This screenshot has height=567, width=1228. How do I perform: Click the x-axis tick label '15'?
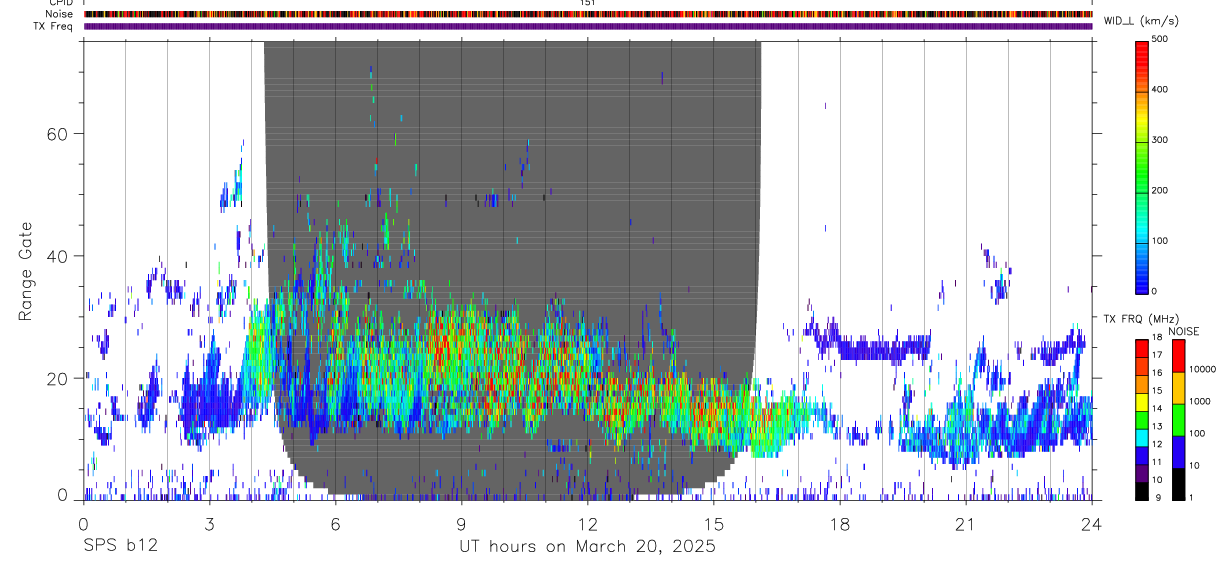click(713, 524)
